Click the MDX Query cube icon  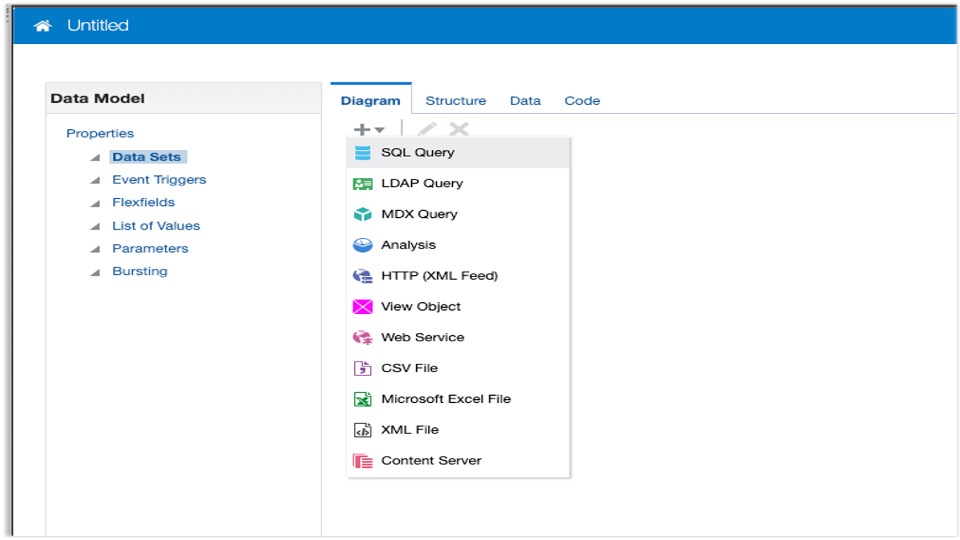[362, 214]
